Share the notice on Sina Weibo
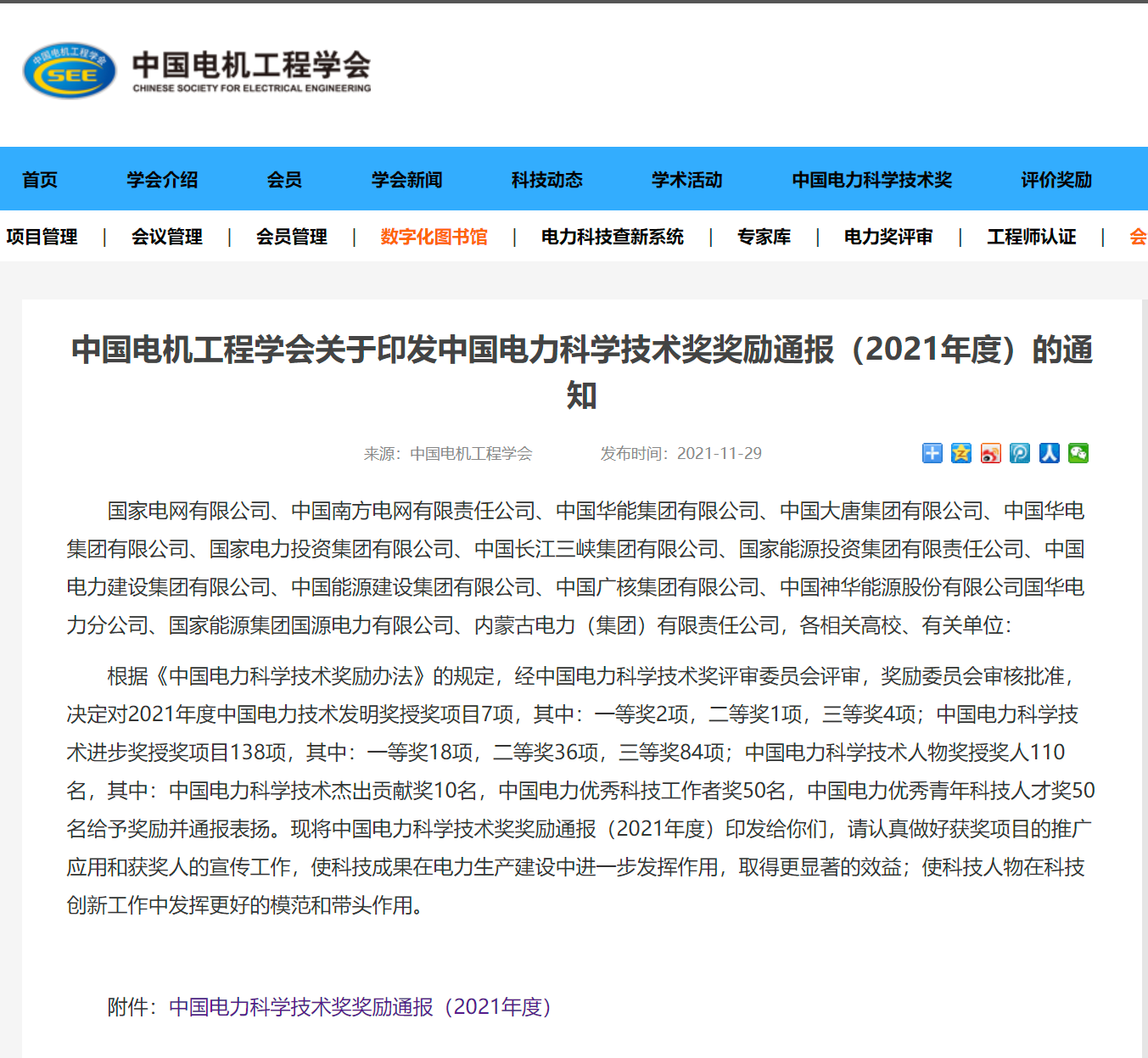 [x=989, y=453]
